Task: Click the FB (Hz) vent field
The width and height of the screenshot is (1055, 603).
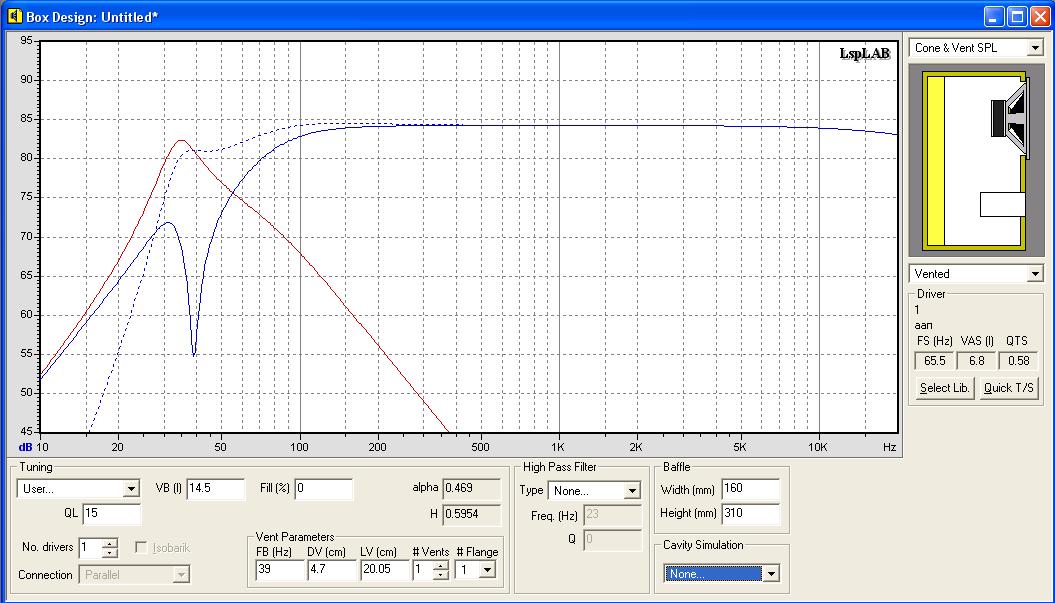Action: click(281, 570)
